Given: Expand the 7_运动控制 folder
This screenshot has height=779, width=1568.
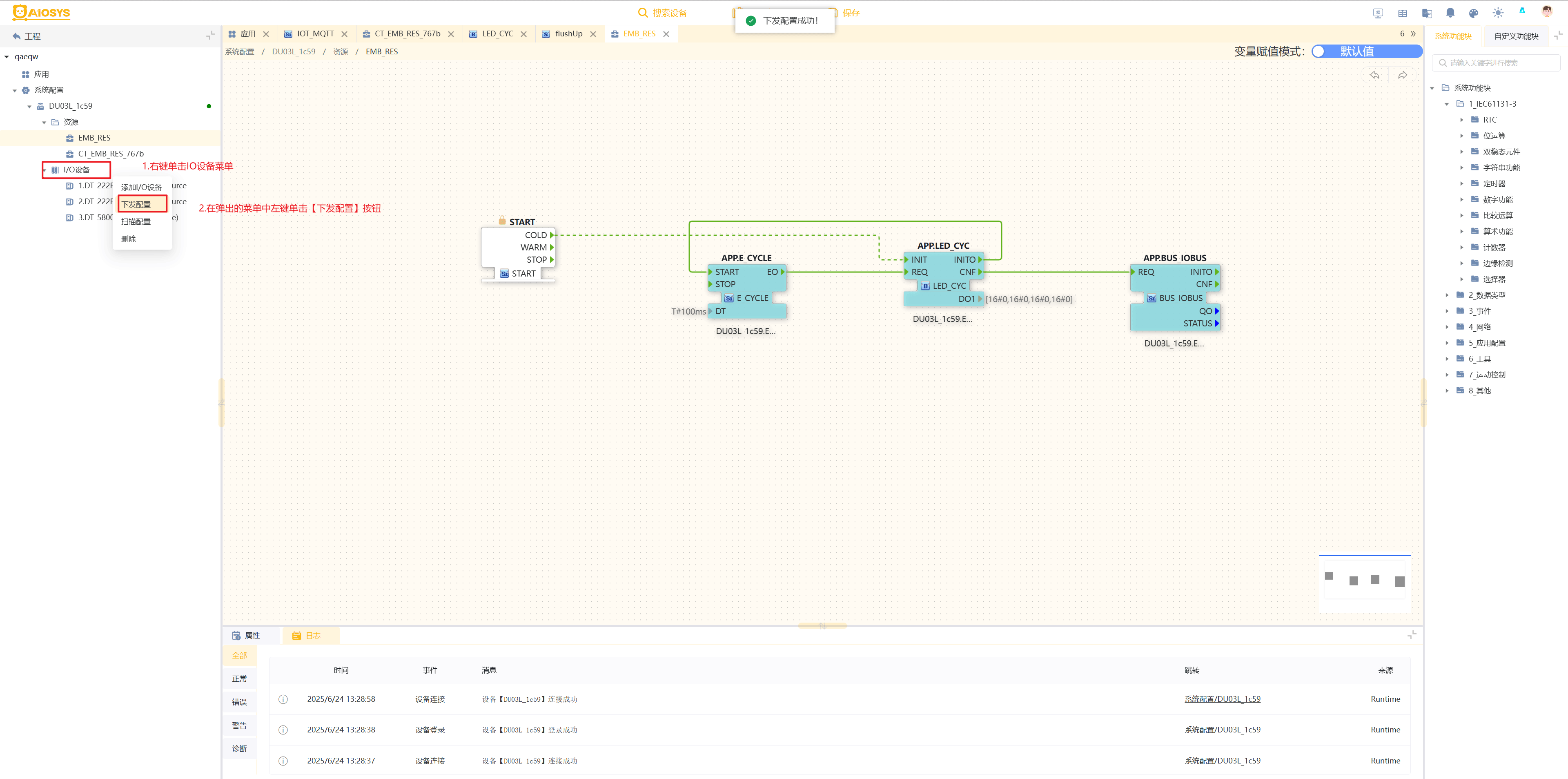Looking at the screenshot, I should [x=1447, y=375].
